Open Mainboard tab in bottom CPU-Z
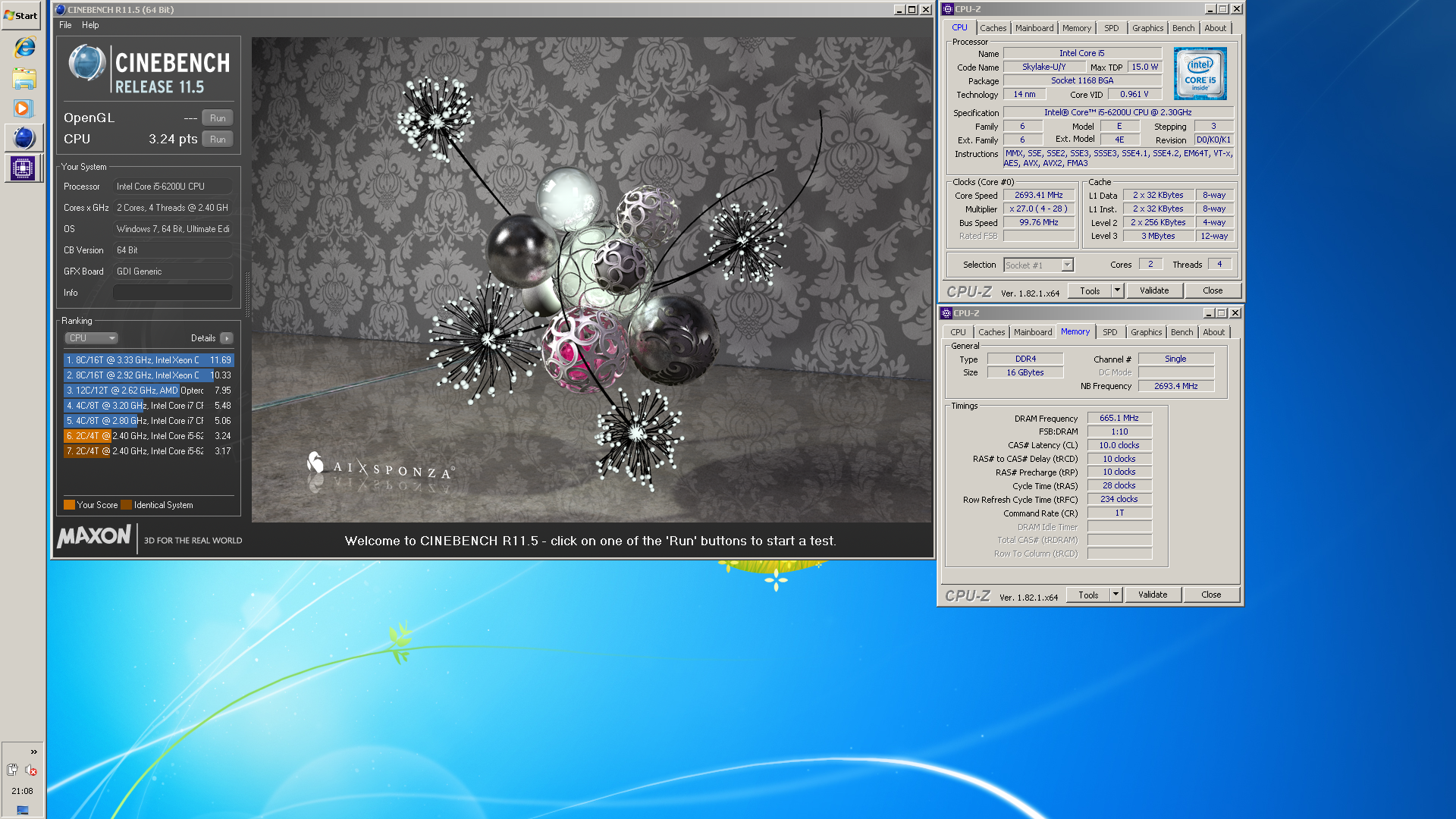Image resolution: width=1456 pixels, height=819 pixels. pyautogui.click(x=1033, y=332)
